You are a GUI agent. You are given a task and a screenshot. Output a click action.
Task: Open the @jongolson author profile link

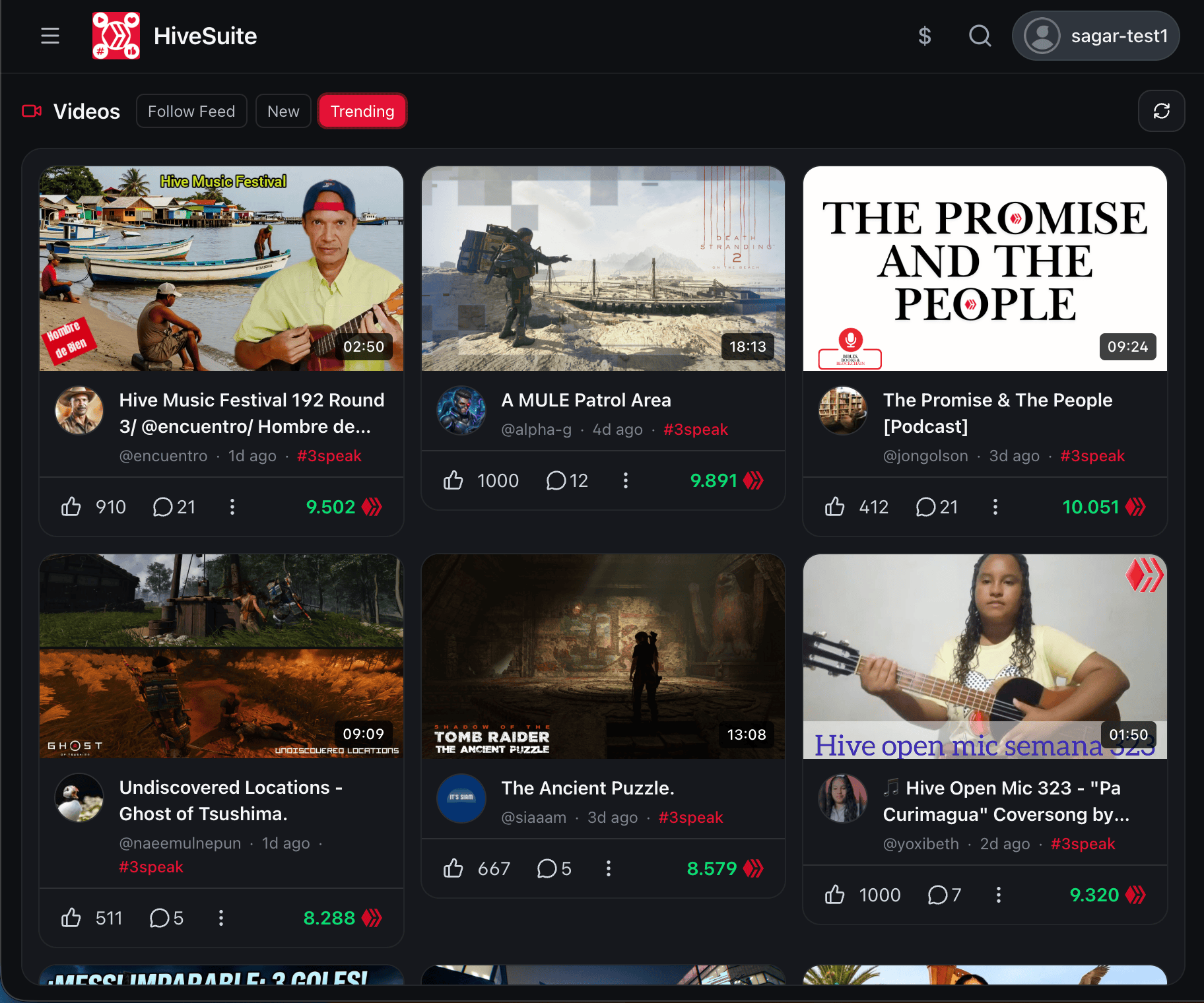coord(925,456)
